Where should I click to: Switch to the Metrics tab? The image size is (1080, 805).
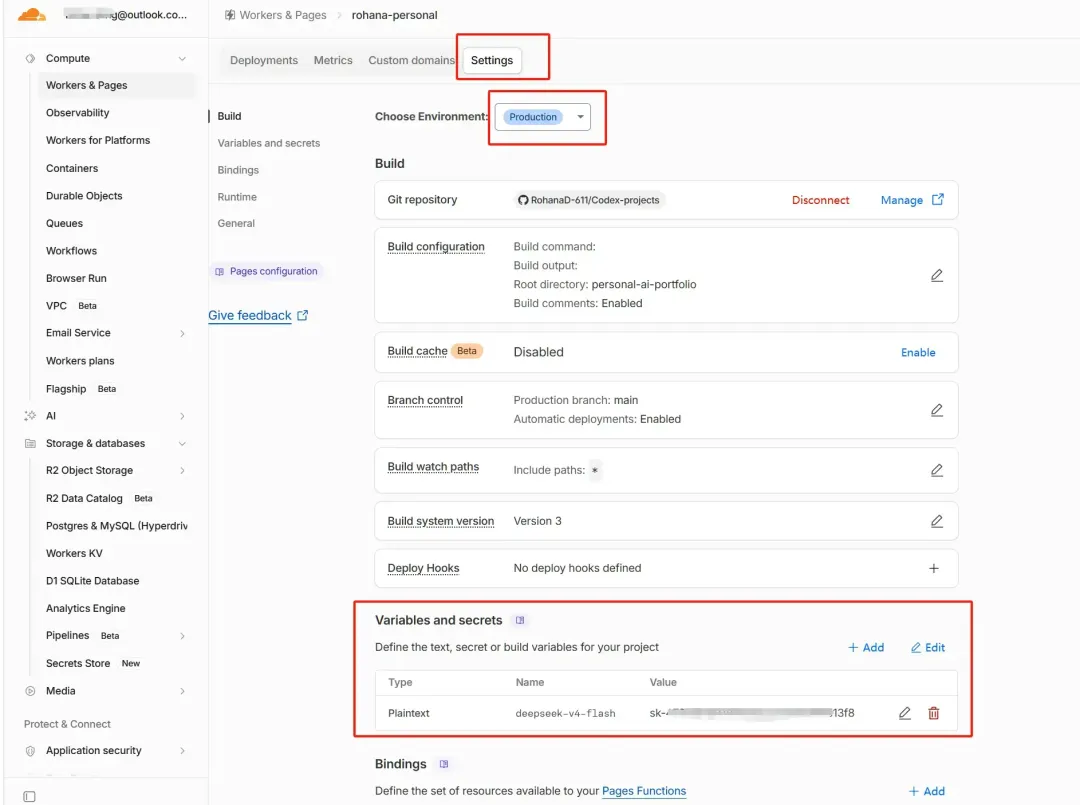[x=333, y=60]
